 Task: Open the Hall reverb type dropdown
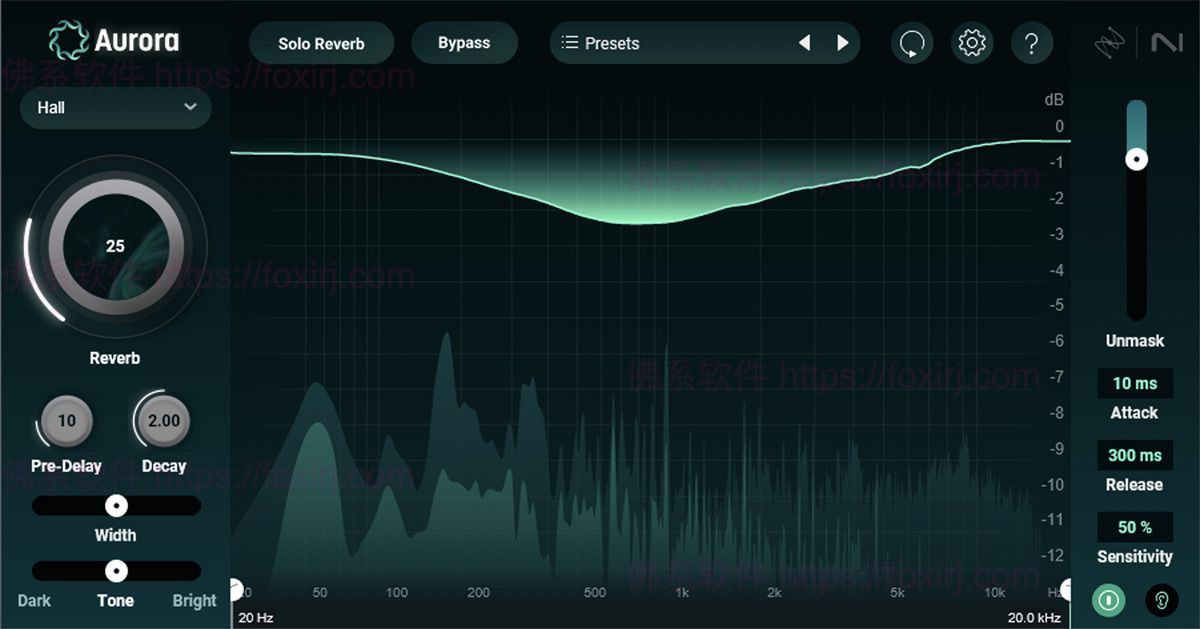click(x=115, y=108)
